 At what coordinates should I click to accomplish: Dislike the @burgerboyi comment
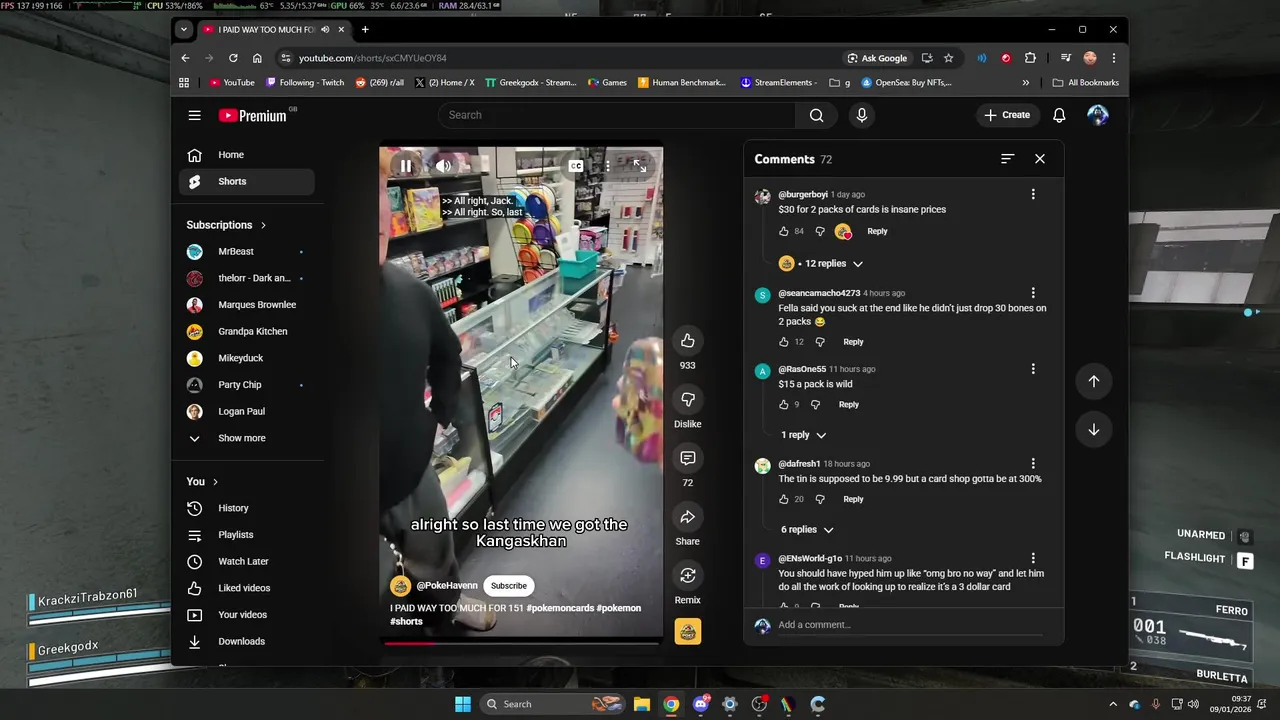tap(820, 231)
